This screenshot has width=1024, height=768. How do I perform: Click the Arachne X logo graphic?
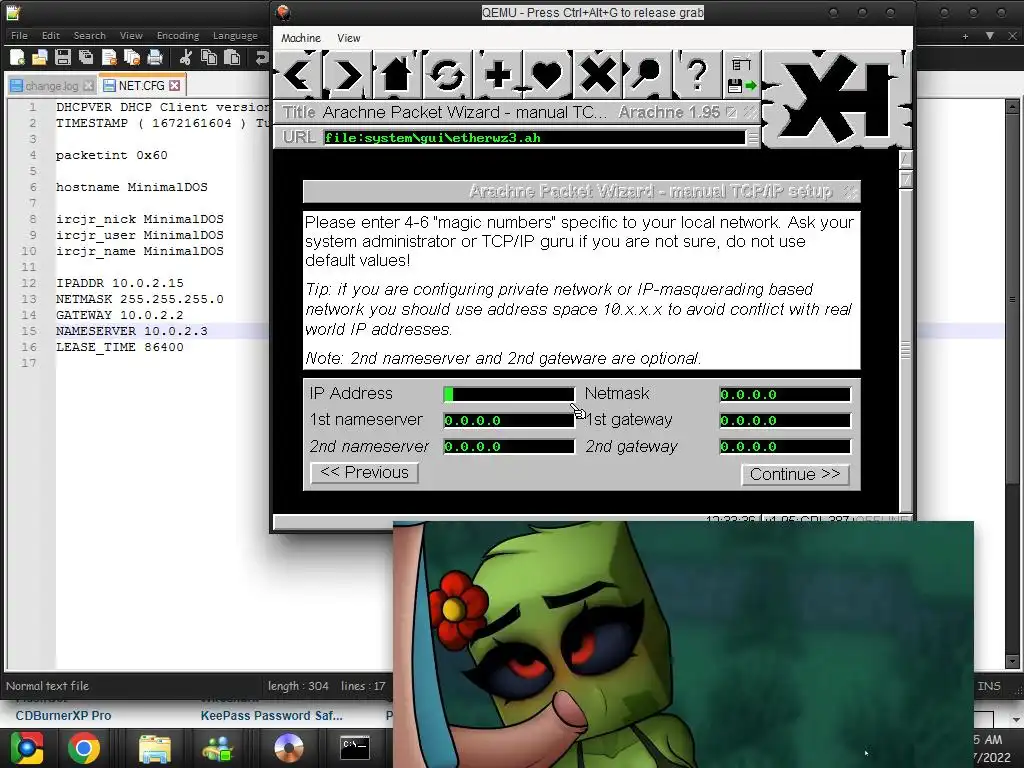pyautogui.click(x=837, y=99)
